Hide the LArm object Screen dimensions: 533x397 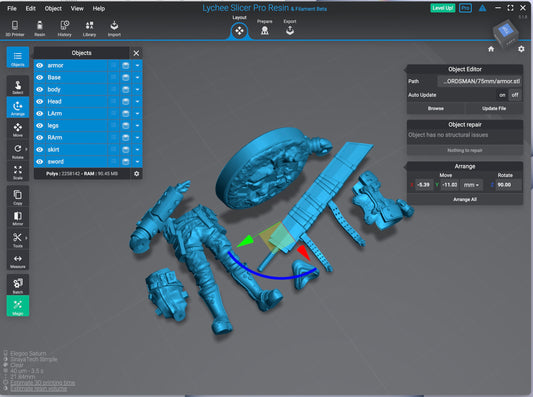tap(40, 114)
